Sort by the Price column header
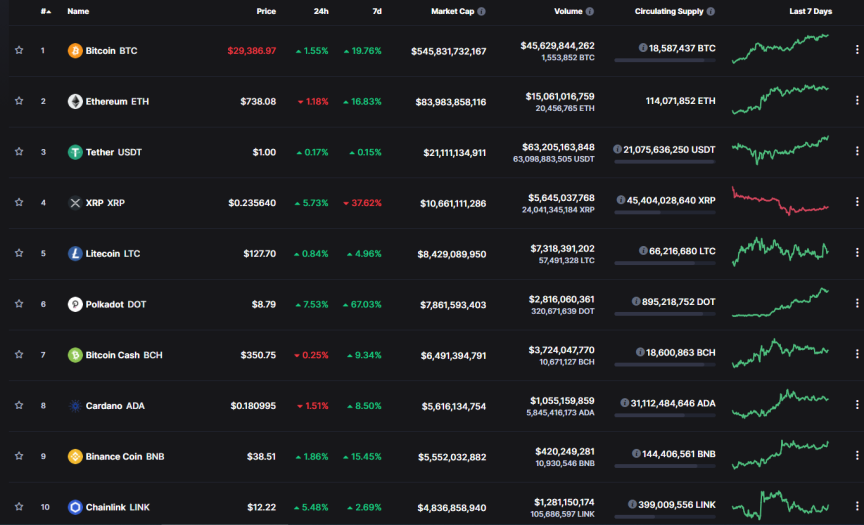864x525 pixels. point(266,11)
